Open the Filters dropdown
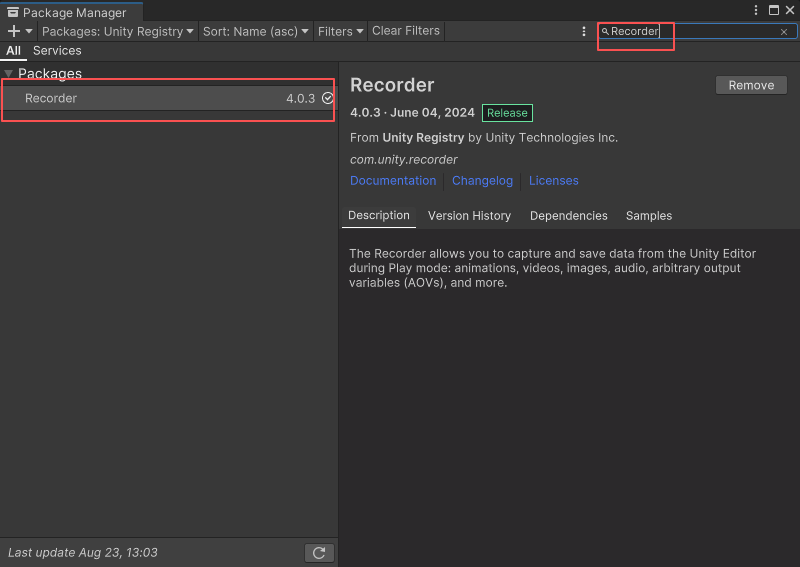The height and width of the screenshot is (567, 800). [x=340, y=31]
